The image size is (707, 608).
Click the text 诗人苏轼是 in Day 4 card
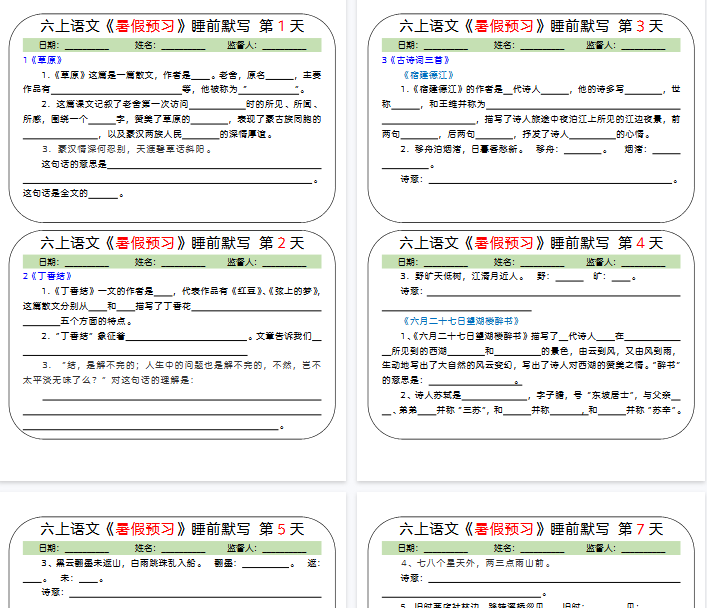438,396
